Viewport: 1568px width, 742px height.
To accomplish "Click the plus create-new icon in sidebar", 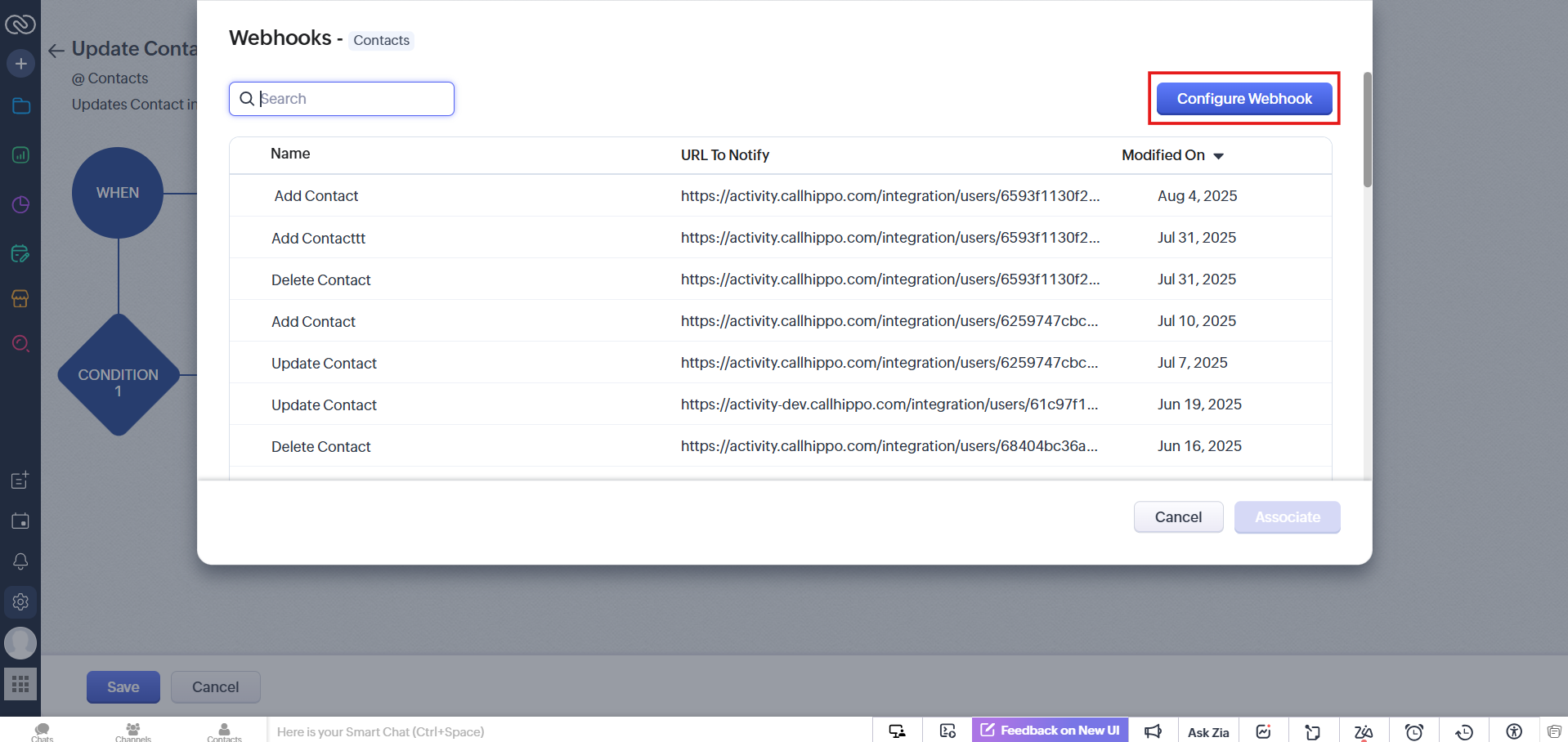I will pos(20,64).
